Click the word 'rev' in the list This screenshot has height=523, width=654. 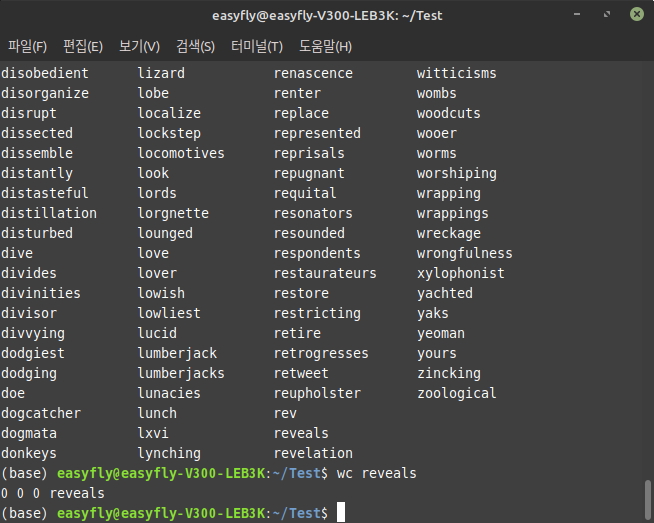click(285, 414)
